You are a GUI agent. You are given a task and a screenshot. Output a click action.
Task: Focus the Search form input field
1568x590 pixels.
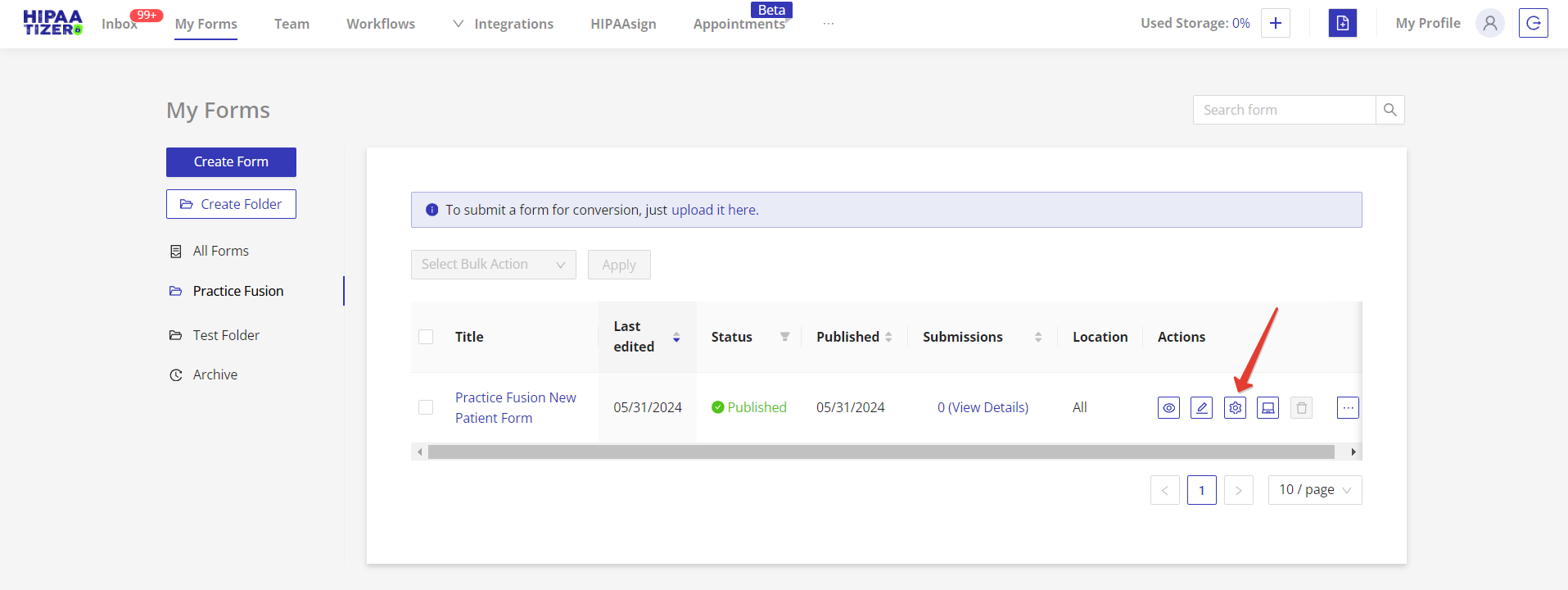tap(1283, 110)
